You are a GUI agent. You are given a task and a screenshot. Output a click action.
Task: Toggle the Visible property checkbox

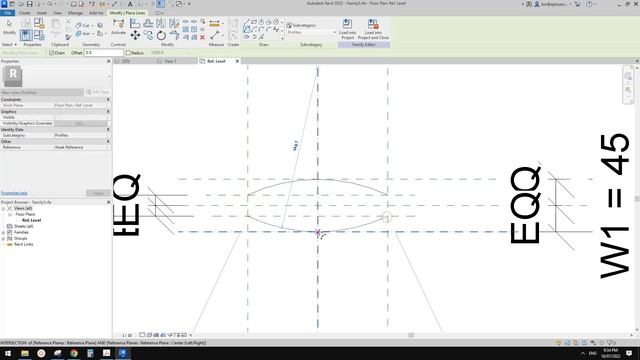(x=57, y=117)
